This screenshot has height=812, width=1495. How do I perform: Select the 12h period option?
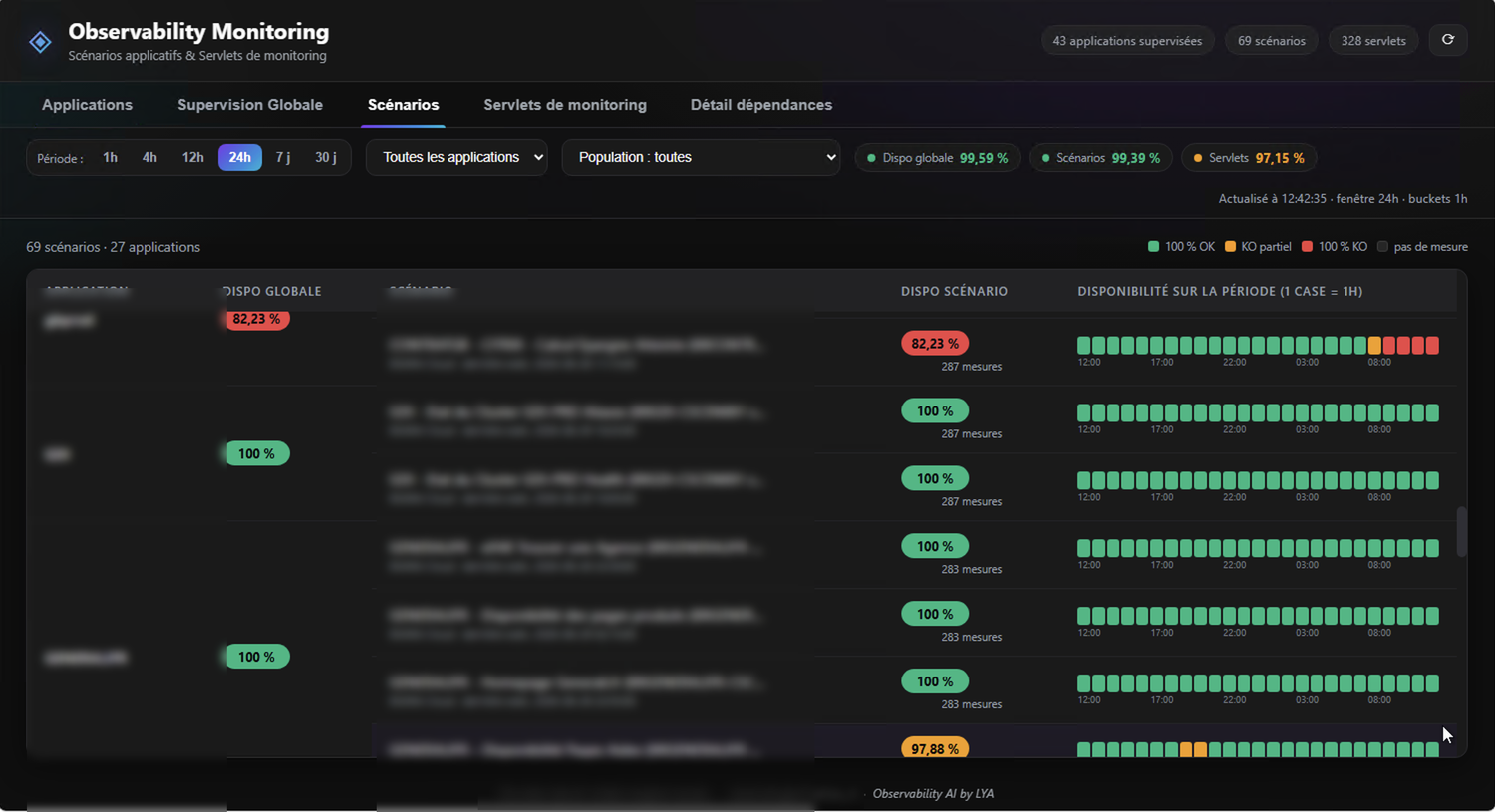[192, 157]
